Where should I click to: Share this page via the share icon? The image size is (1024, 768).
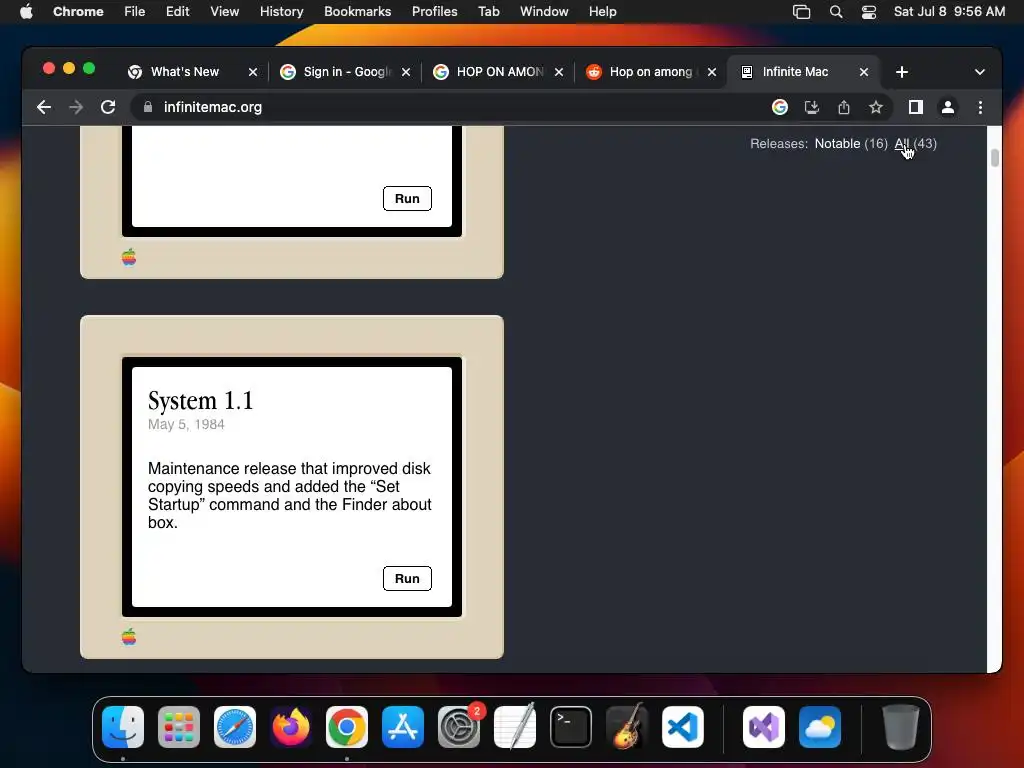[x=844, y=107]
